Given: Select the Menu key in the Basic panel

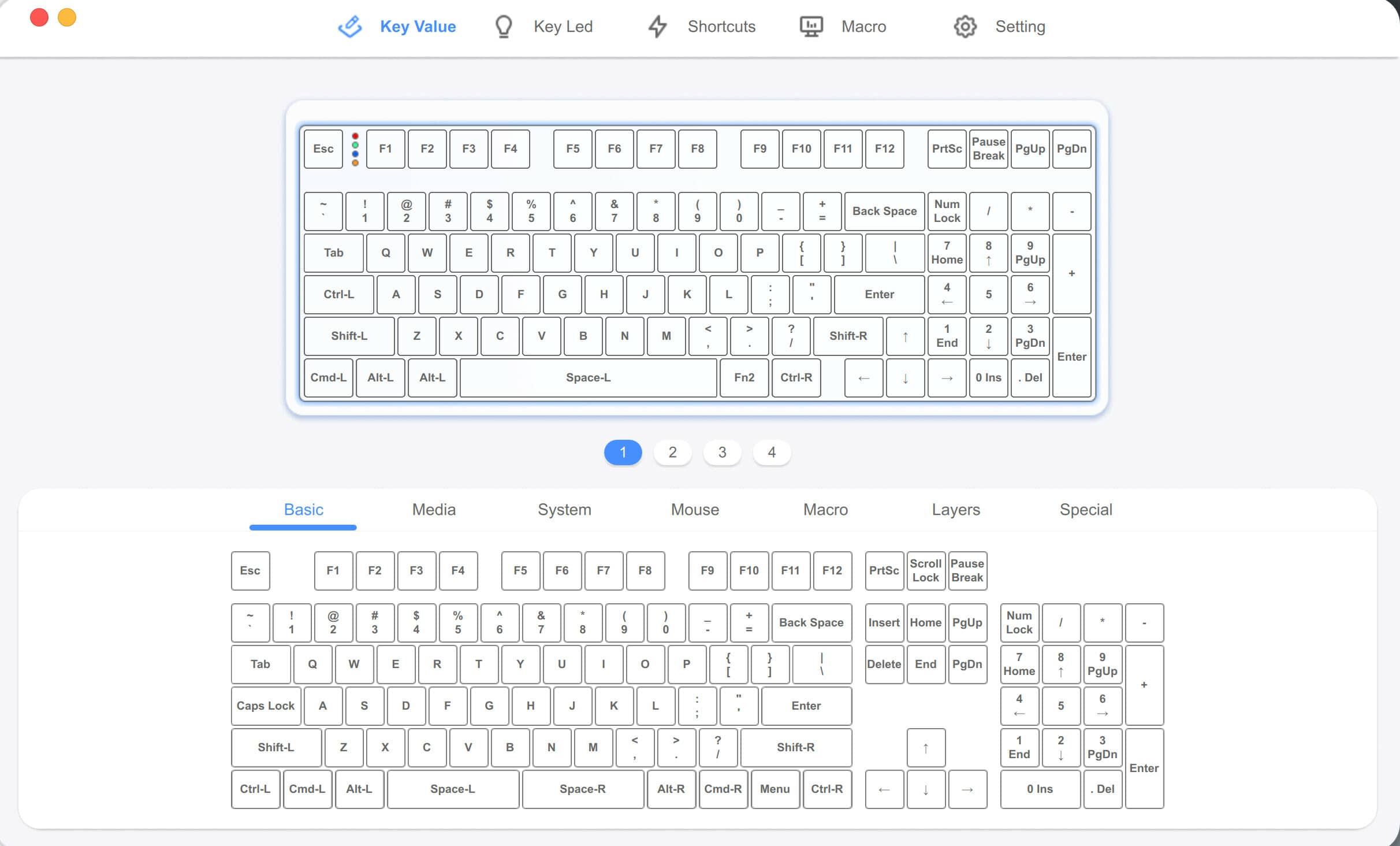Looking at the screenshot, I should [775, 789].
